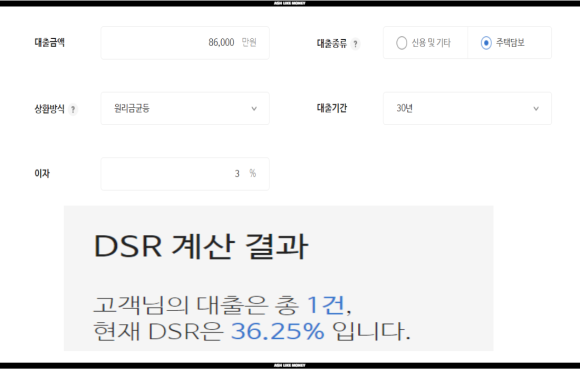Viewport: 580px width, 369px height.
Task: Expand the 30년 loan period dropdown
Action: click(x=467, y=108)
